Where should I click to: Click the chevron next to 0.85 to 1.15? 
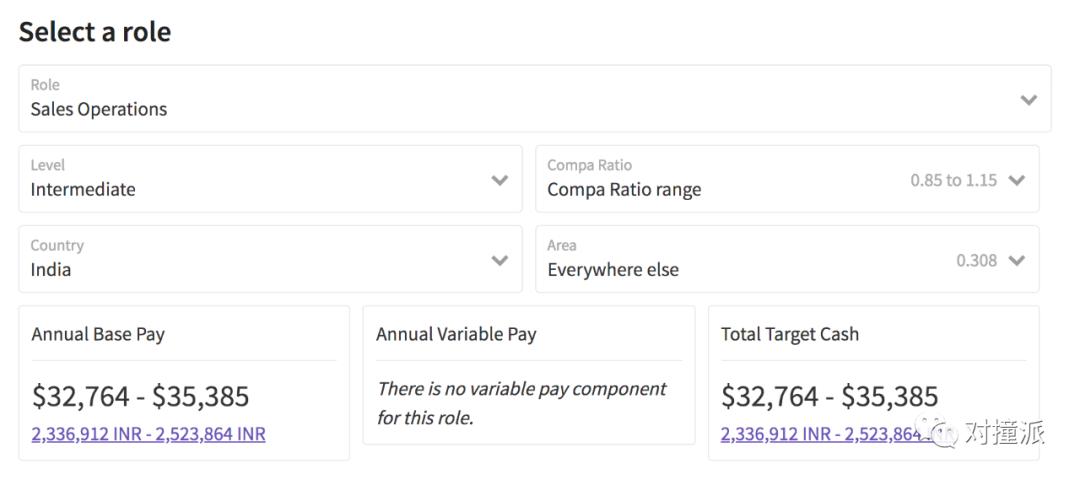[1017, 181]
